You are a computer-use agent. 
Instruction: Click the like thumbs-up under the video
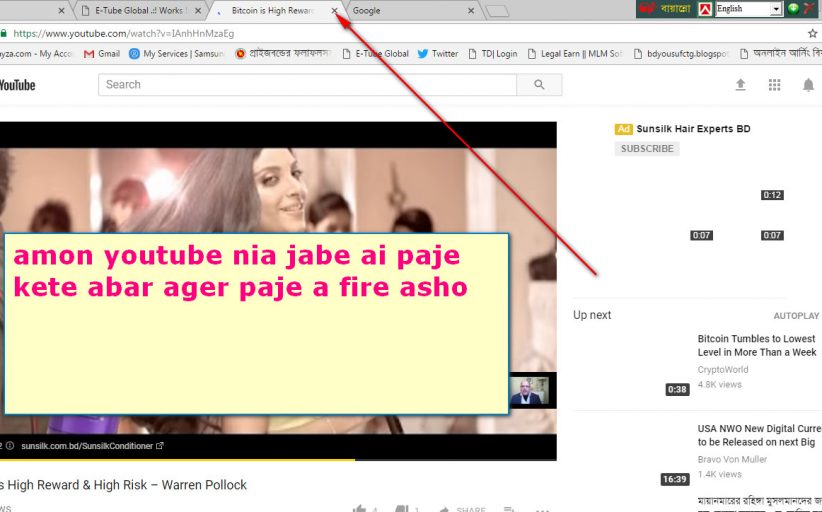pos(359,509)
